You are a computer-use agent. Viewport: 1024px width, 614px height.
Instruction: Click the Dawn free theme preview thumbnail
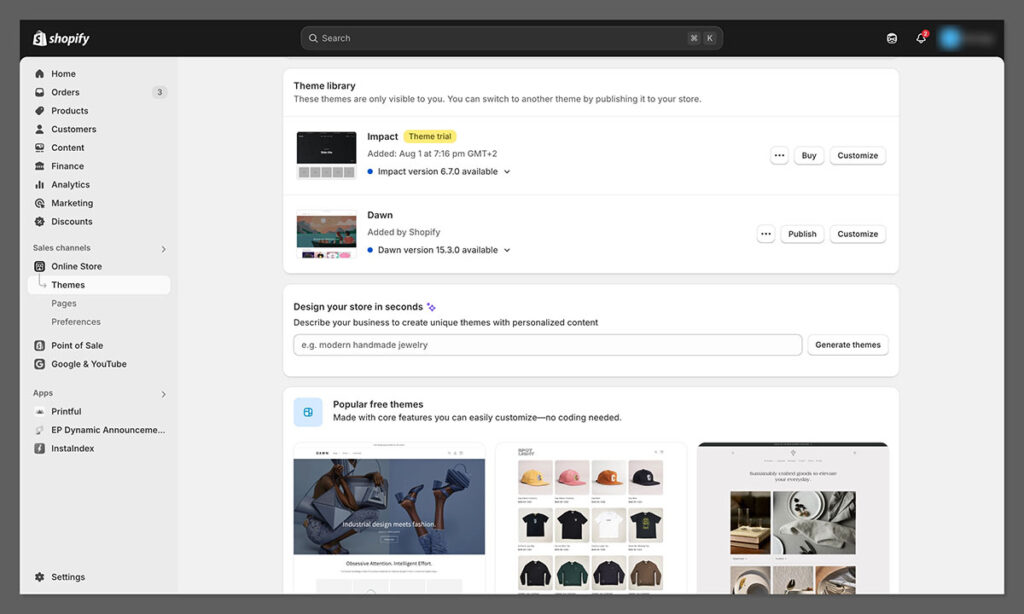[x=389, y=515]
